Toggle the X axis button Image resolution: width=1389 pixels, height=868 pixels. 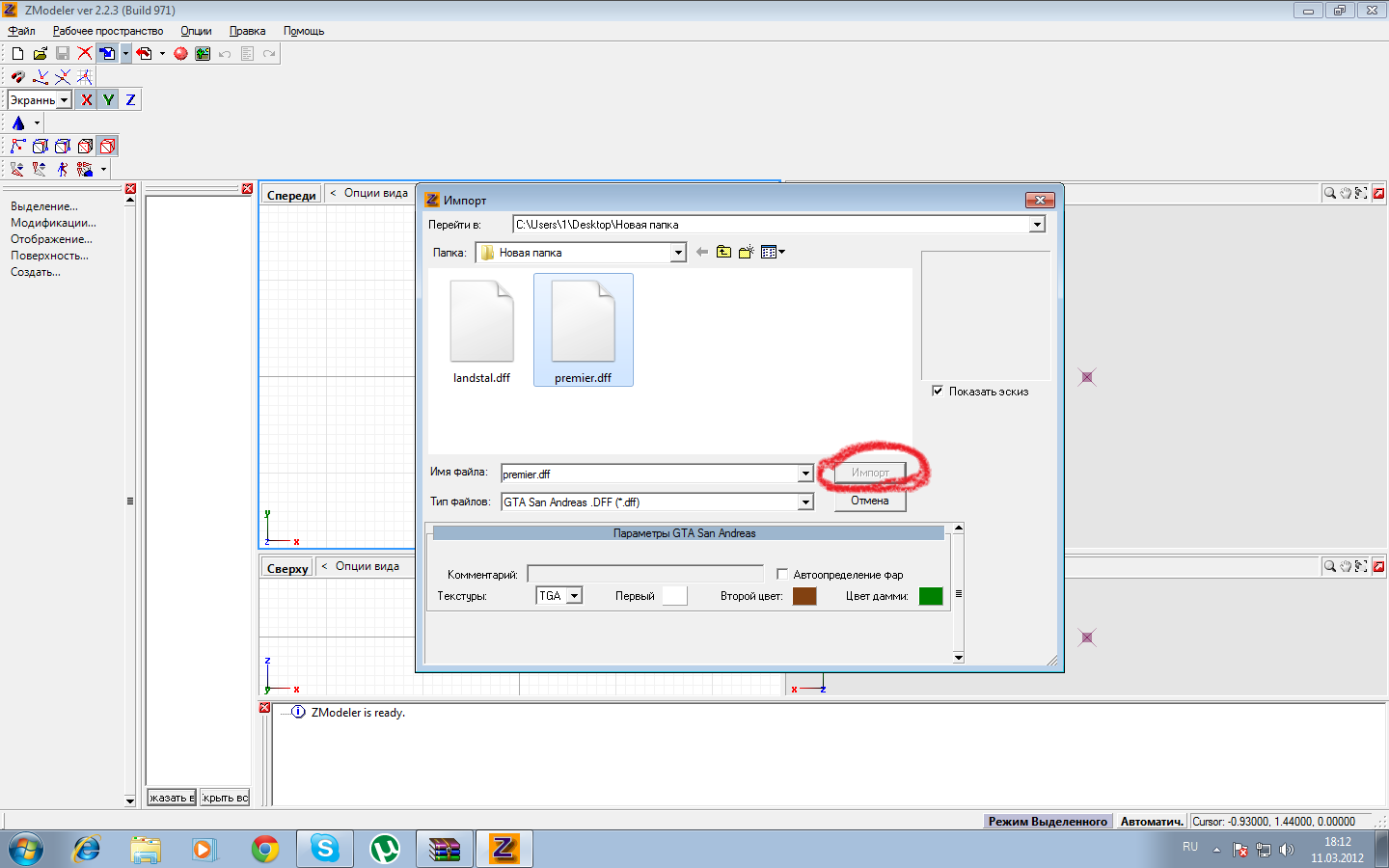(x=87, y=99)
